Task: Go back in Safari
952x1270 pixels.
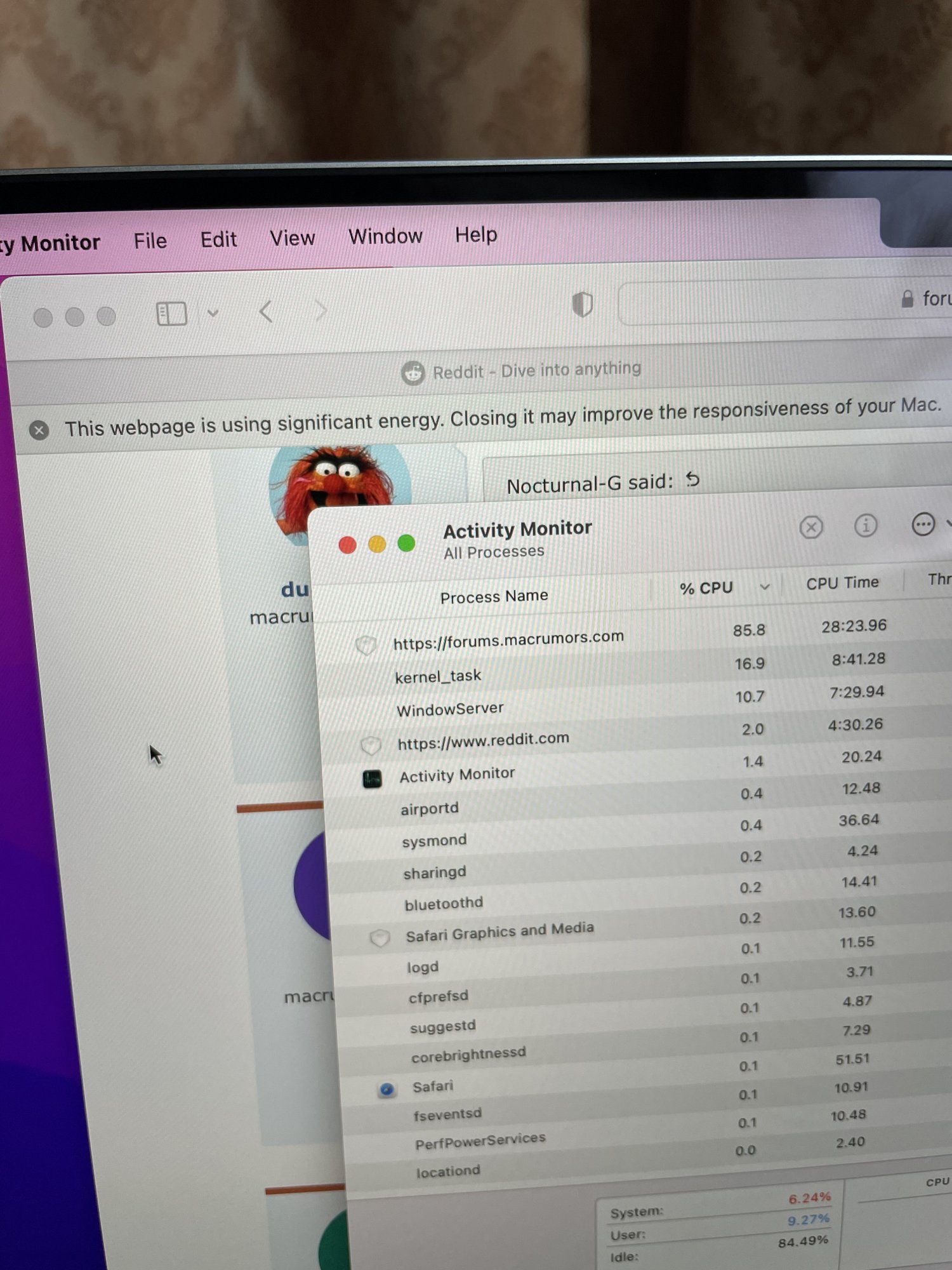Action: click(x=266, y=312)
